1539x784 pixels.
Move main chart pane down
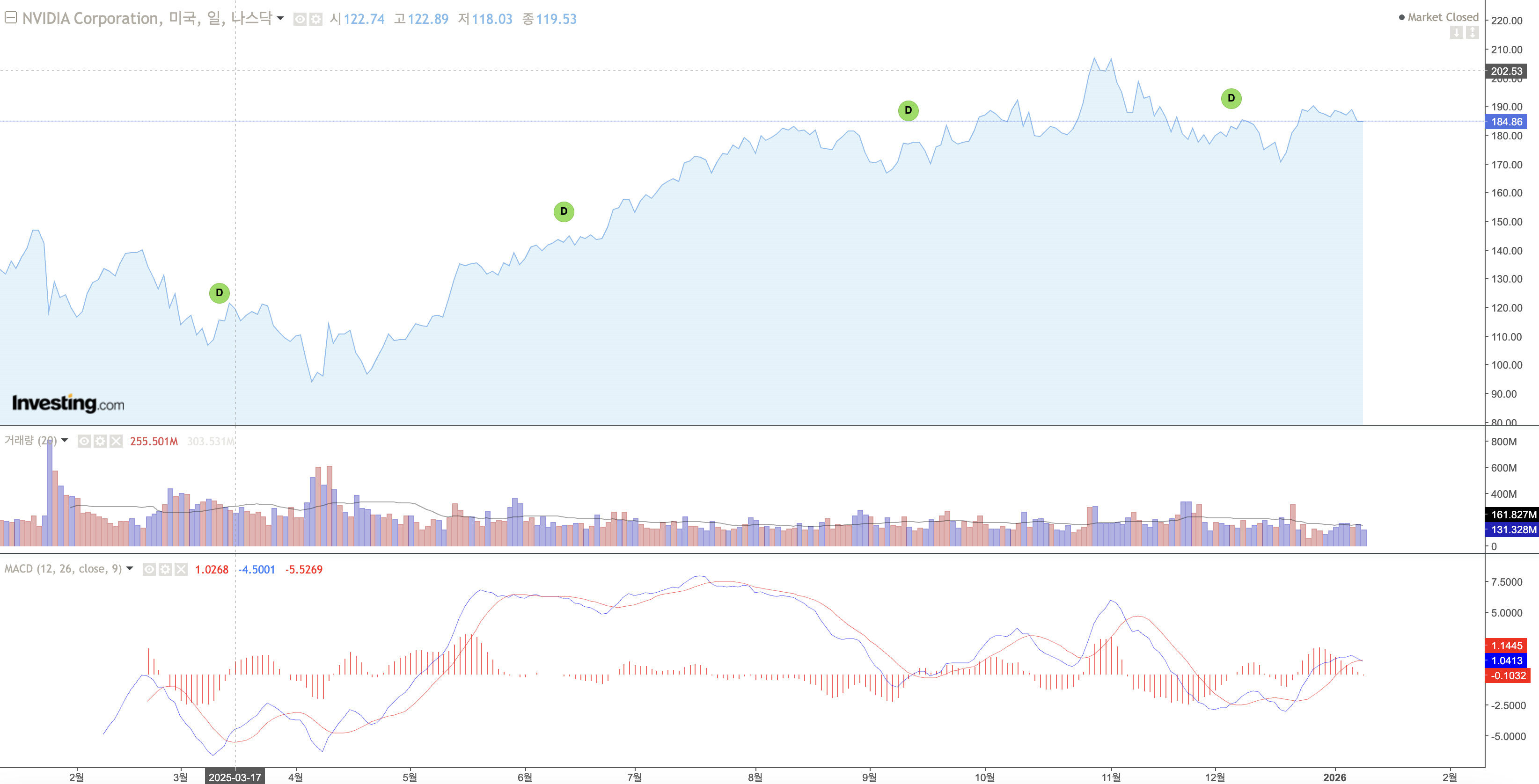[x=1457, y=32]
